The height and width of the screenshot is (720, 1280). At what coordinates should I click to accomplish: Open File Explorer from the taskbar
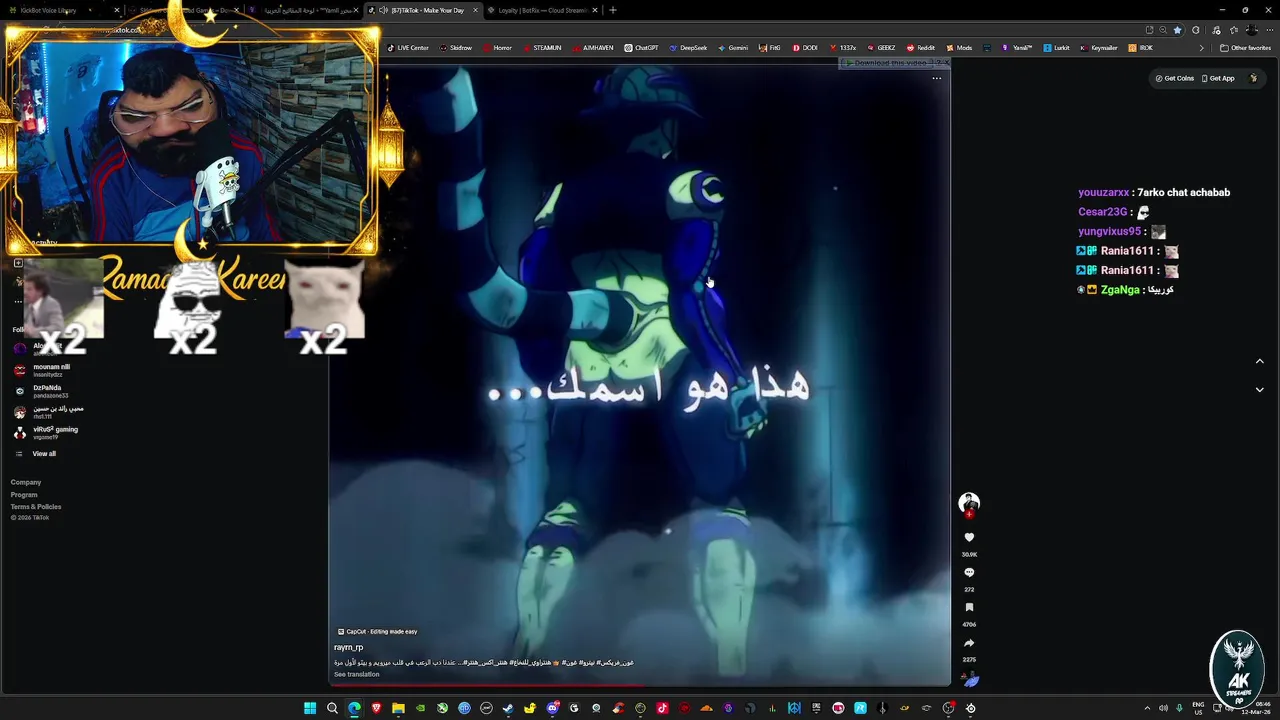click(x=398, y=708)
